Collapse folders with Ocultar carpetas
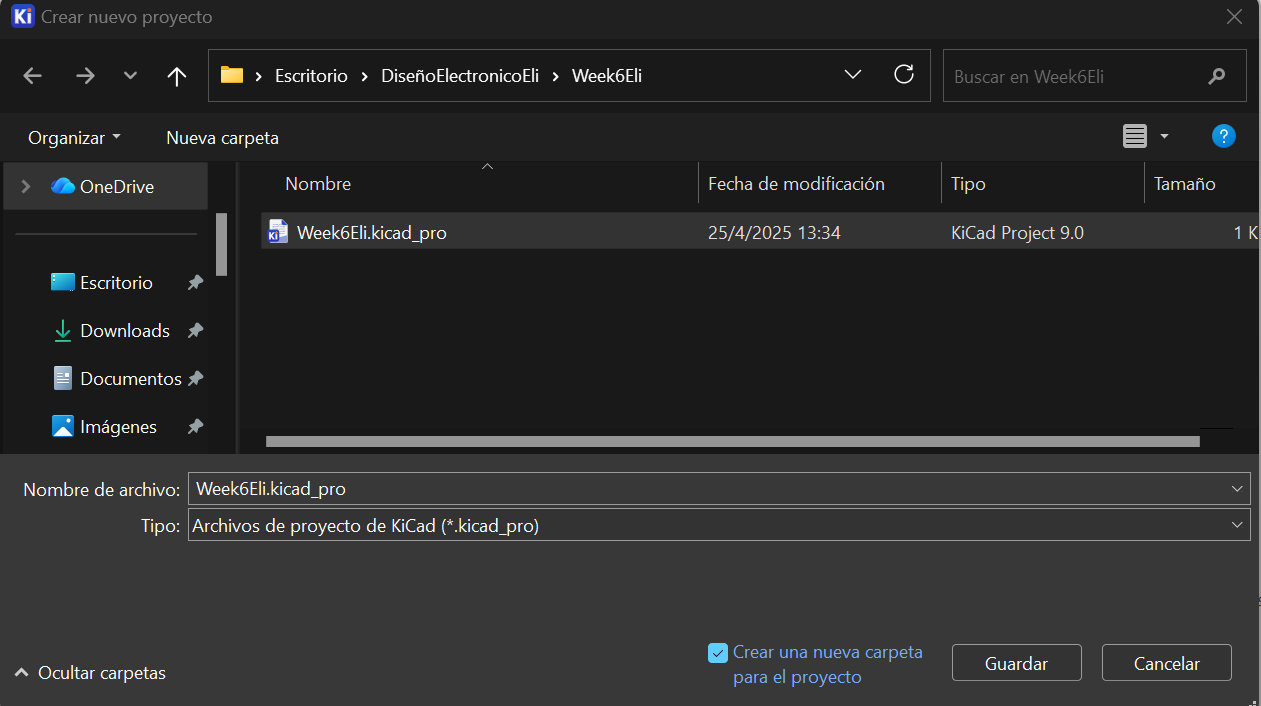 [91, 673]
